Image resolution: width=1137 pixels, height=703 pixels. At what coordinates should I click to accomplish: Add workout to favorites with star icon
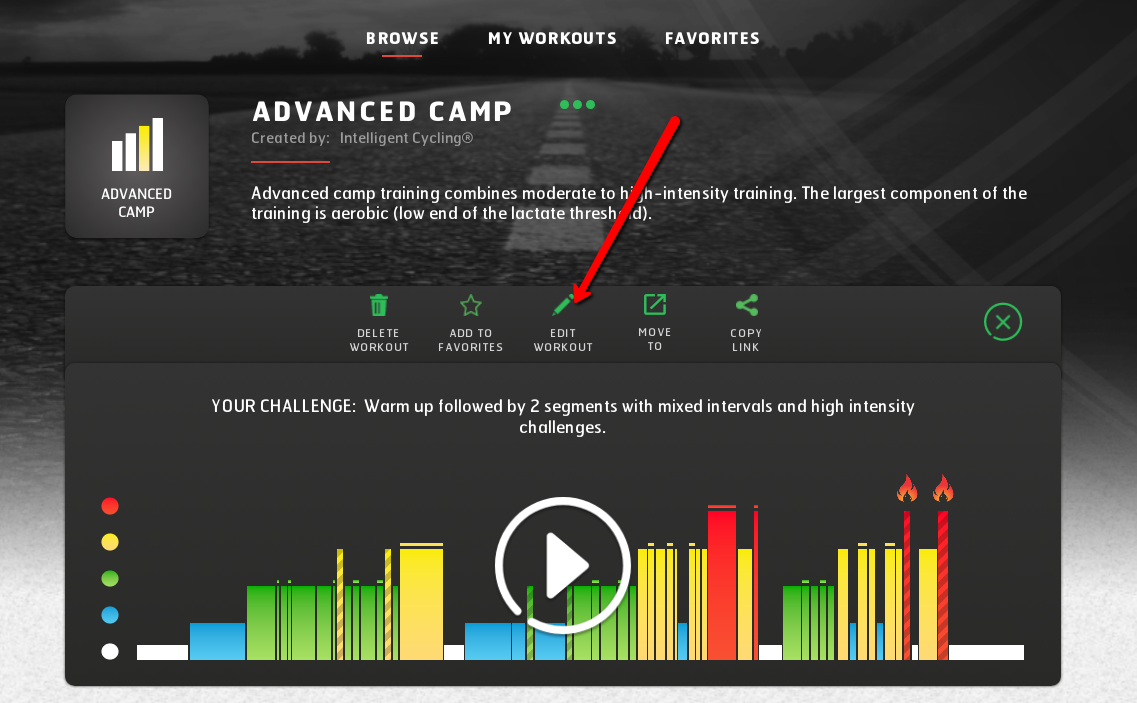471,305
